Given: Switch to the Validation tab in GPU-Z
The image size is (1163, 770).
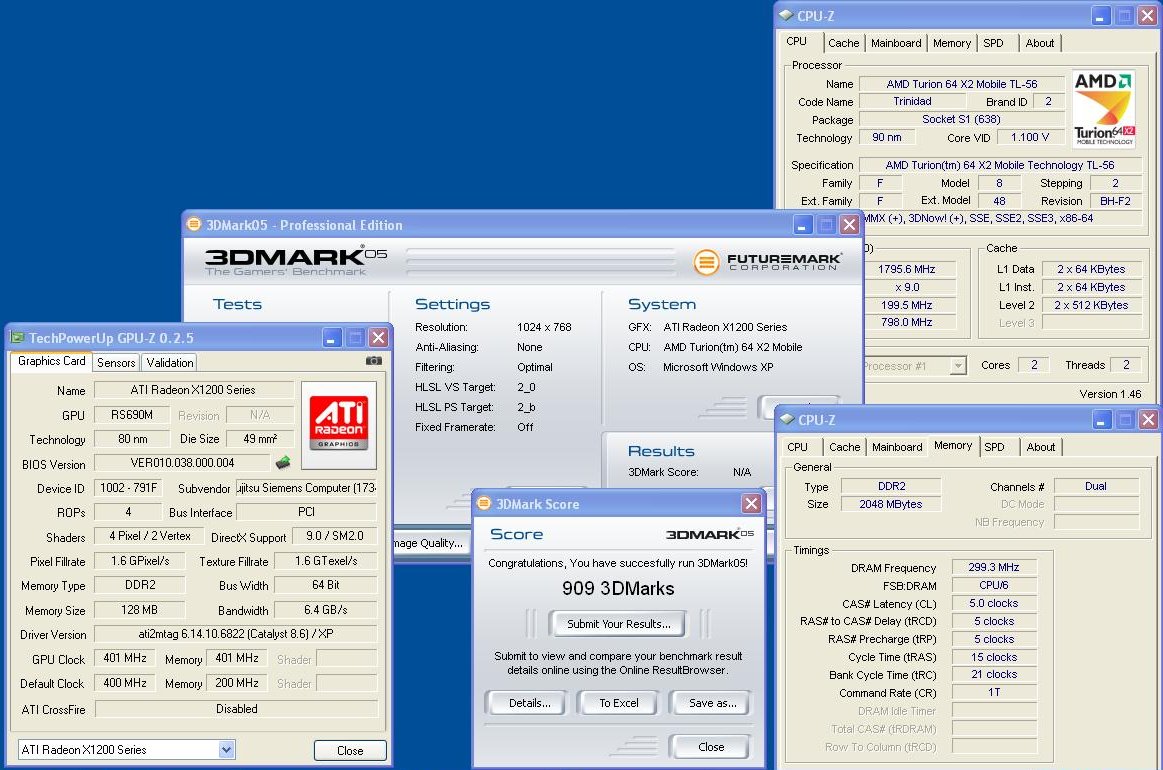Looking at the screenshot, I should click(x=170, y=363).
